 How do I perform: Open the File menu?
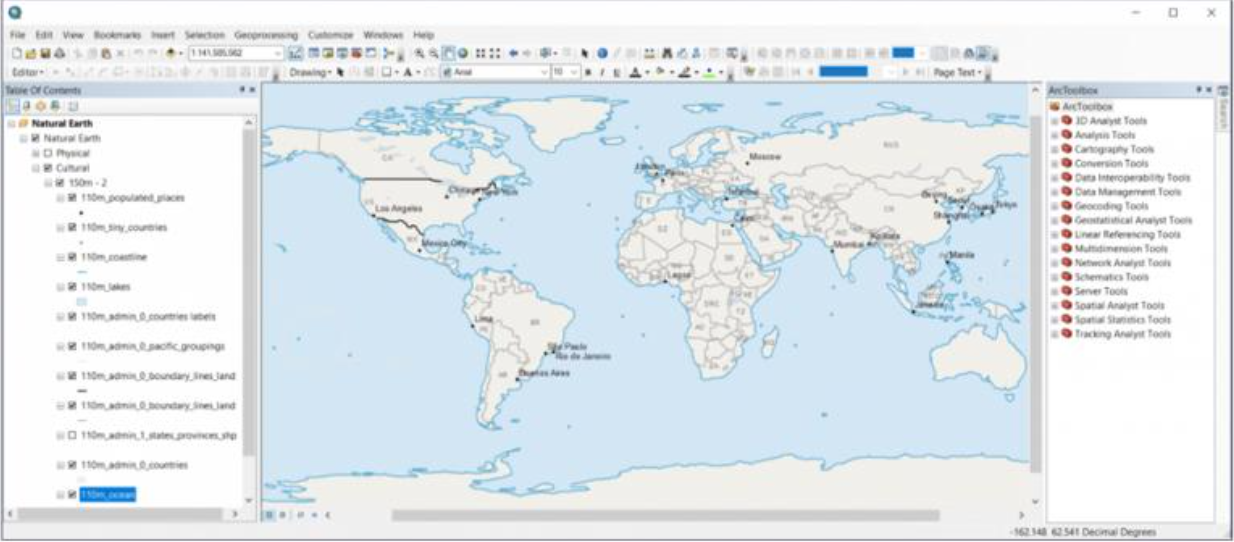[x=17, y=34]
